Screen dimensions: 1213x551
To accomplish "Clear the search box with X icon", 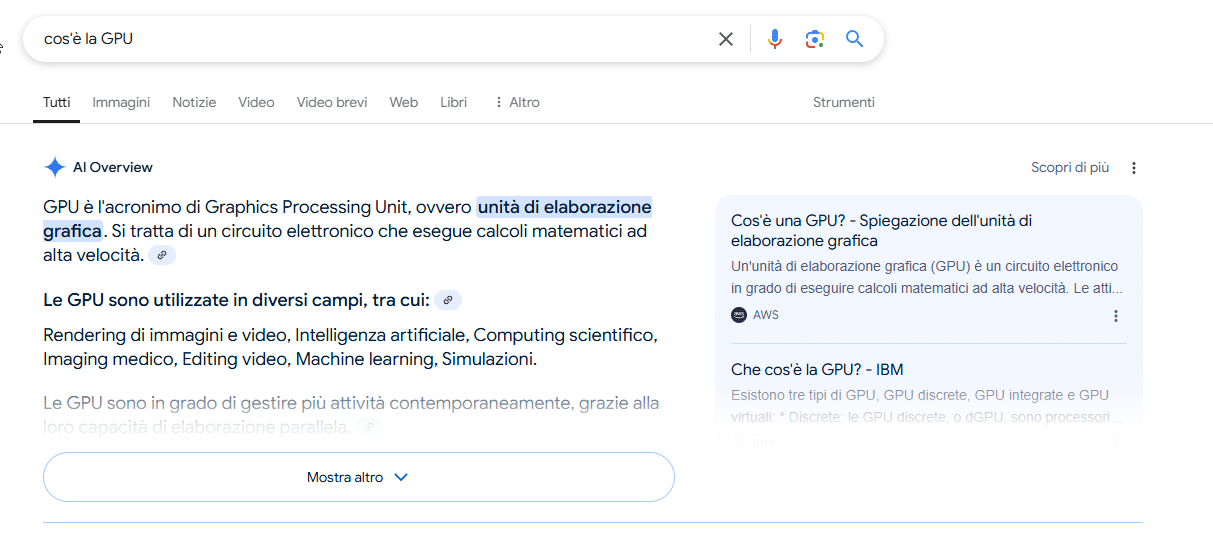I will click(726, 39).
